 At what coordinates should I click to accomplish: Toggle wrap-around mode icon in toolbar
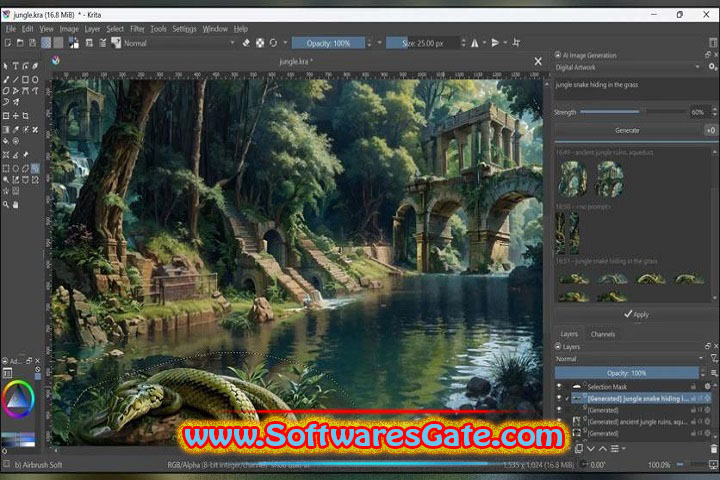pyautogui.click(x=516, y=43)
